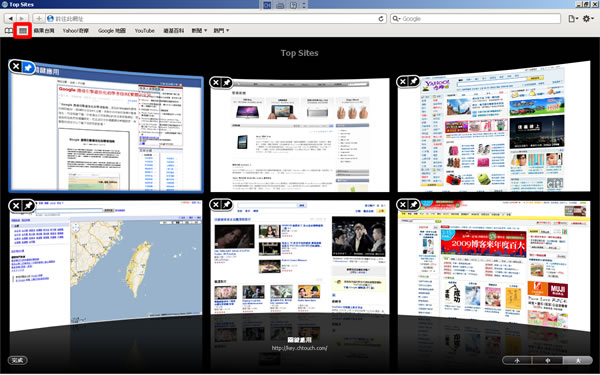Open the page menu dropdown
This screenshot has height=375, width=600.
(x=573, y=19)
